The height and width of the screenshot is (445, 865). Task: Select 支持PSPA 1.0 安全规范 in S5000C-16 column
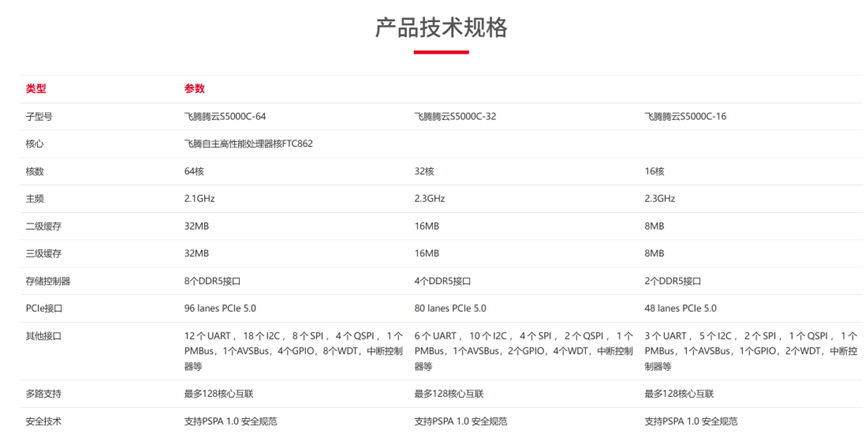tap(691, 421)
